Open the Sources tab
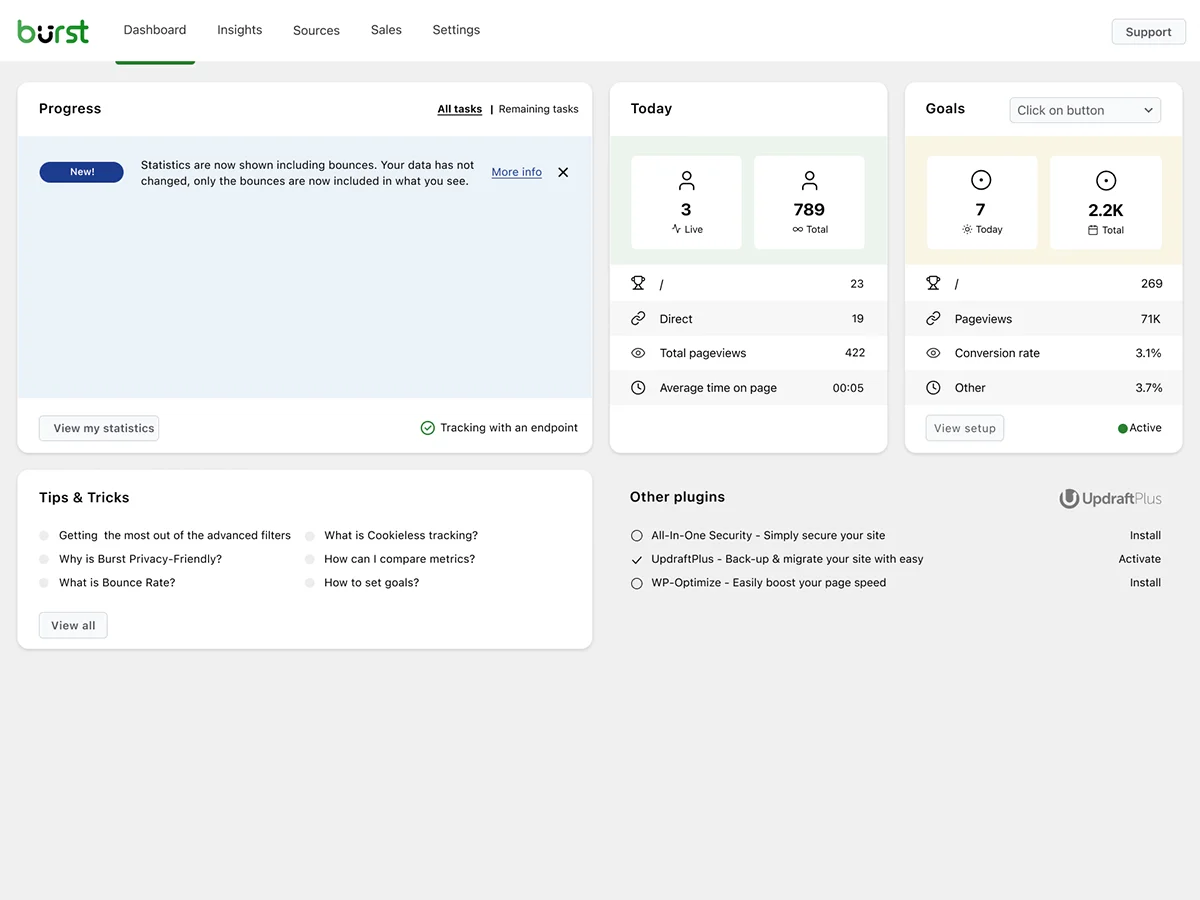 [x=316, y=30]
